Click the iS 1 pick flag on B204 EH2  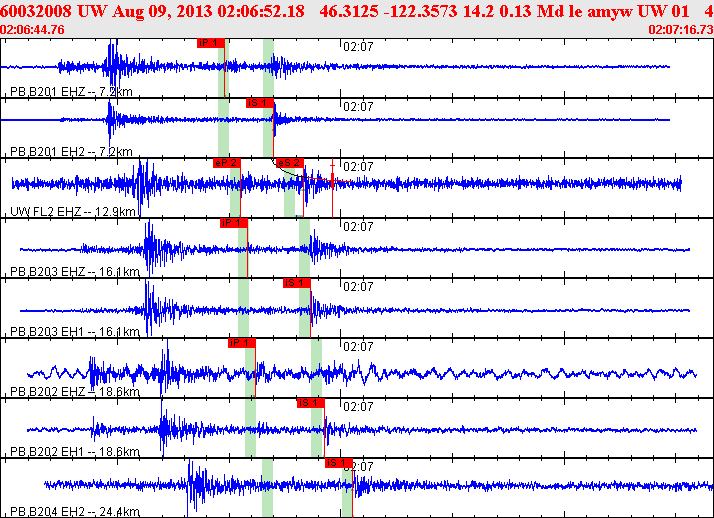coord(339,463)
